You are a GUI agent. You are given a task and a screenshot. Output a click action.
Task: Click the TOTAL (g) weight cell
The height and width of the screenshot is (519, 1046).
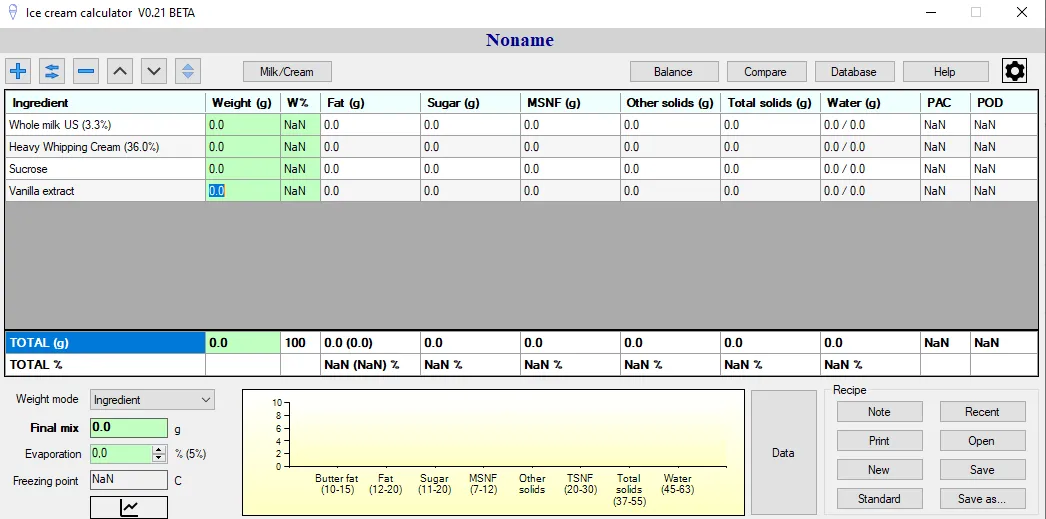[x=243, y=343]
